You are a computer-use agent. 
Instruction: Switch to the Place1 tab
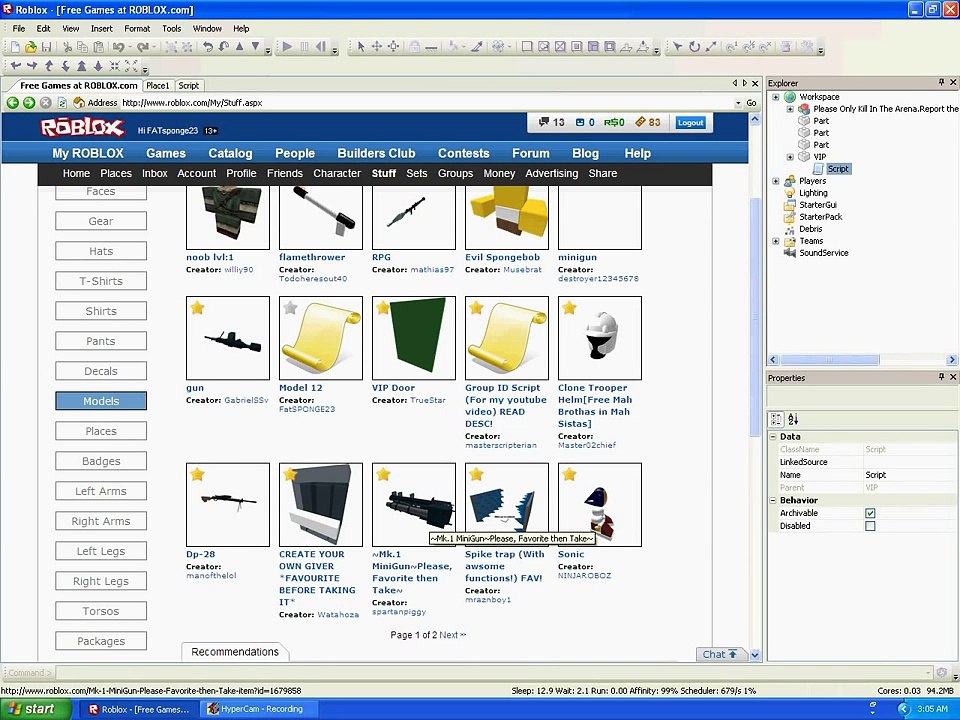click(157, 86)
